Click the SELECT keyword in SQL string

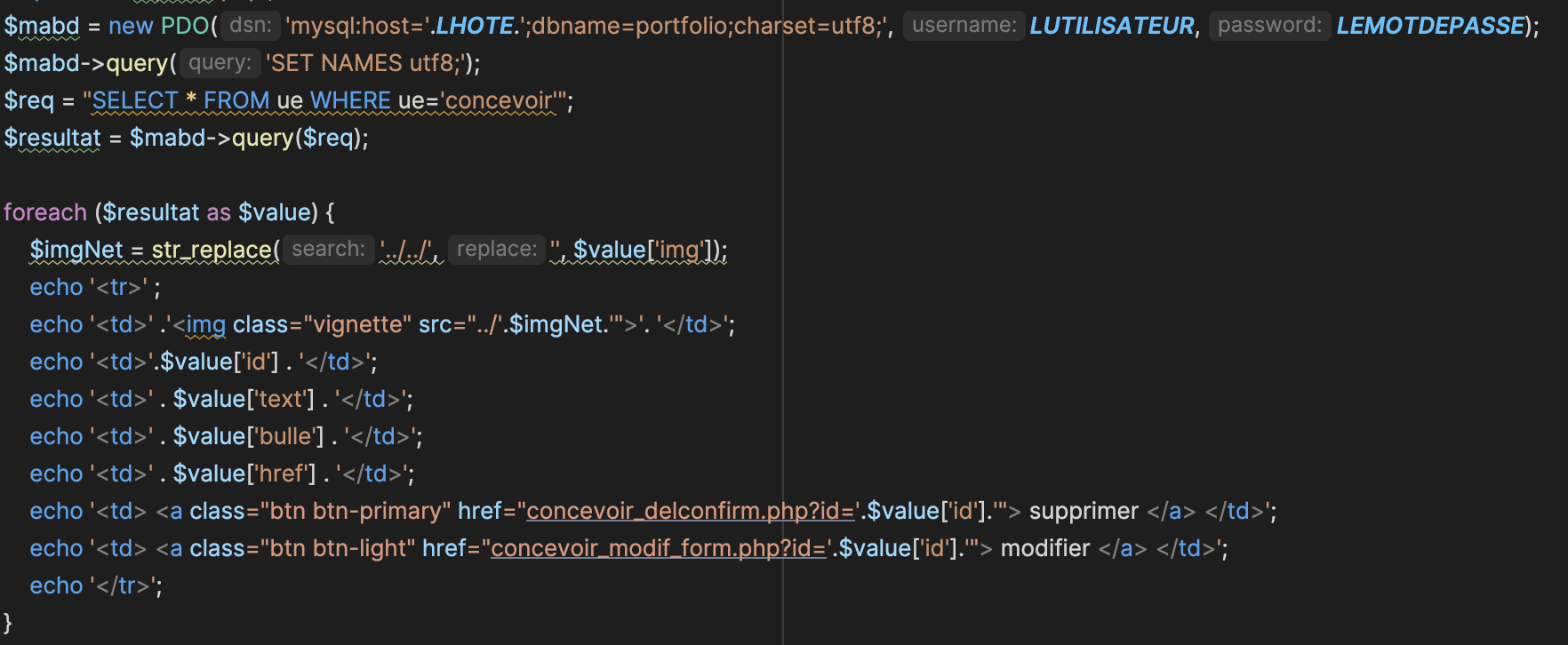(x=135, y=100)
